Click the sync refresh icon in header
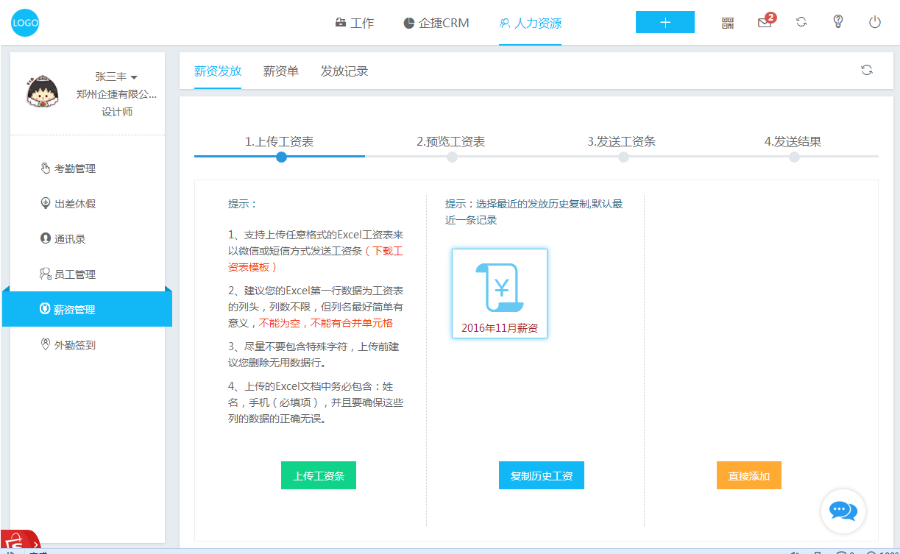Screen dimensions: 900x554 (x=801, y=22)
